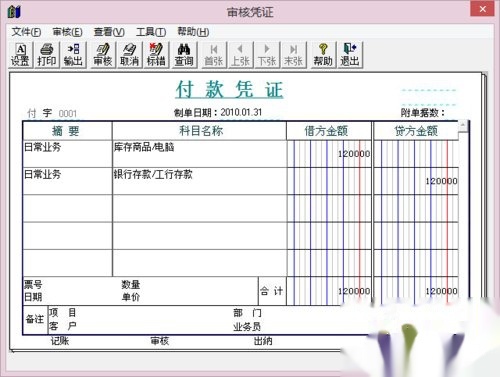500x377 pixels.
Task: Go to previous voucher with 上张
Action: [240, 55]
